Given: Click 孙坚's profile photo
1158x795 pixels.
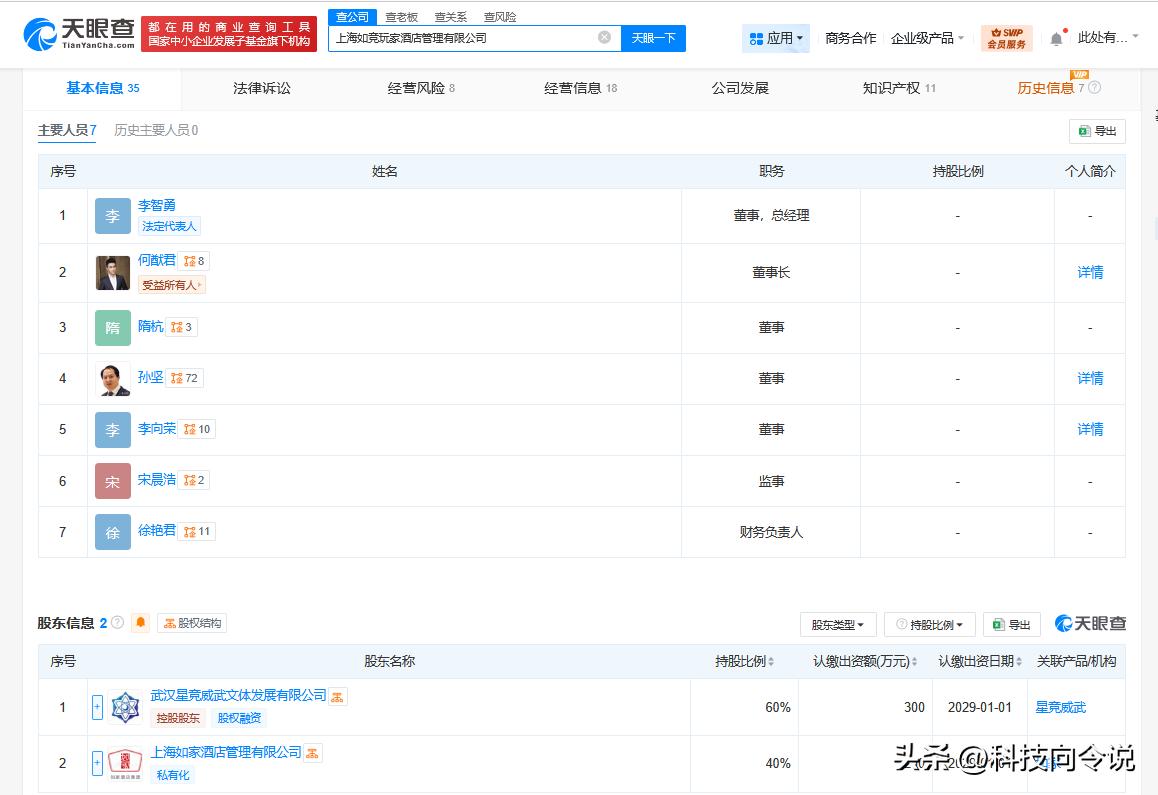Looking at the screenshot, I should tap(113, 378).
